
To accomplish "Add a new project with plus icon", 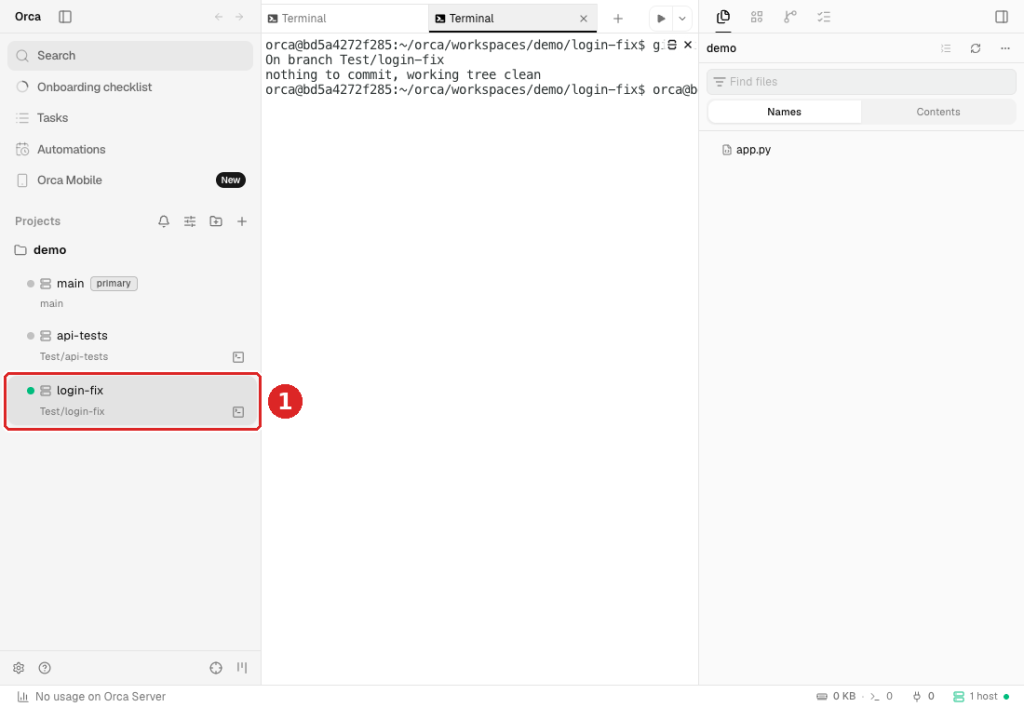I will [x=242, y=221].
